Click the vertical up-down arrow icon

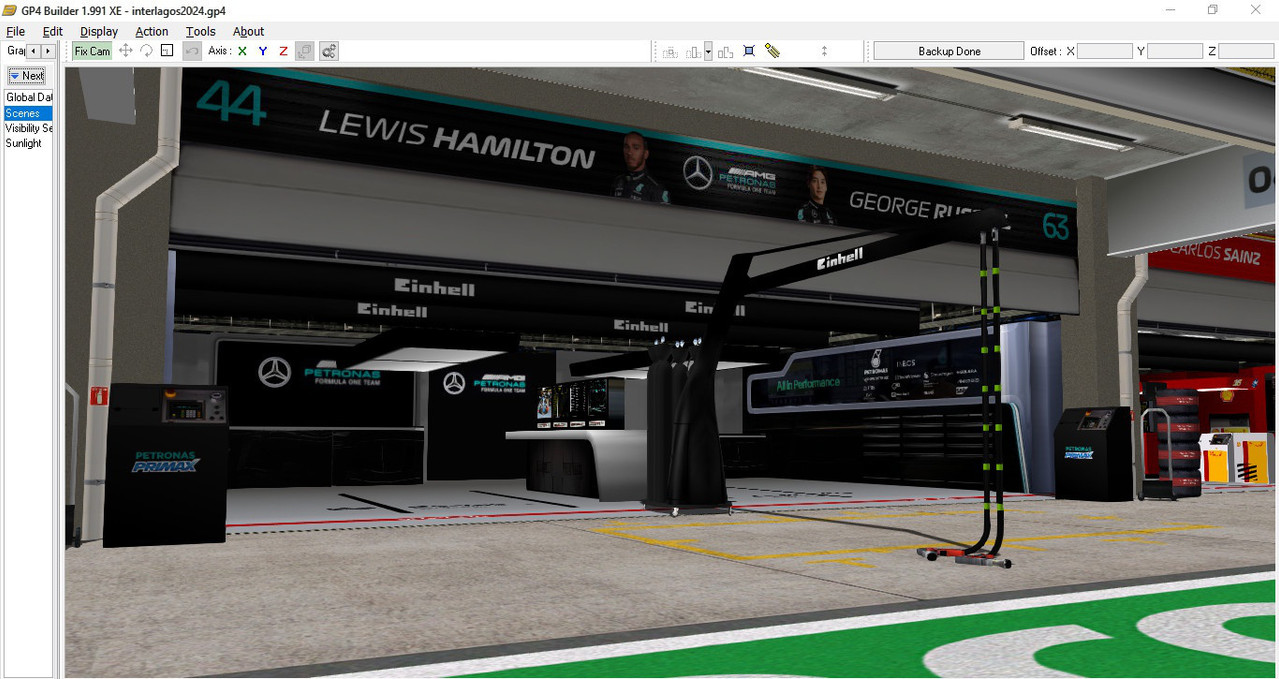tap(824, 51)
